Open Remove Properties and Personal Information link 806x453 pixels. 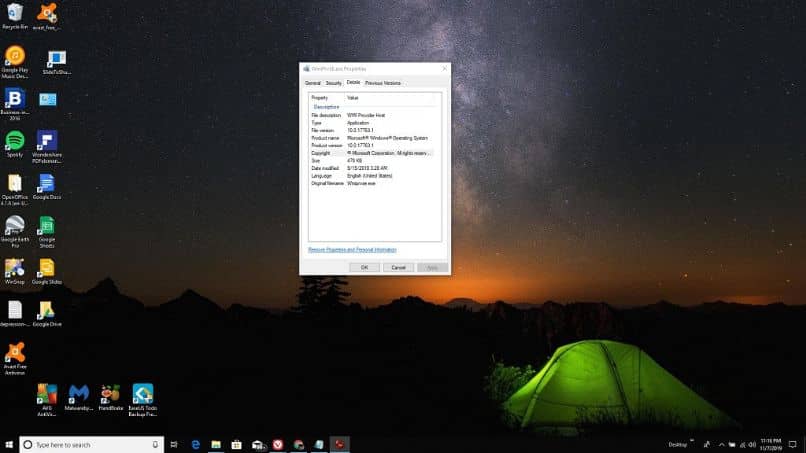[x=352, y=250]
